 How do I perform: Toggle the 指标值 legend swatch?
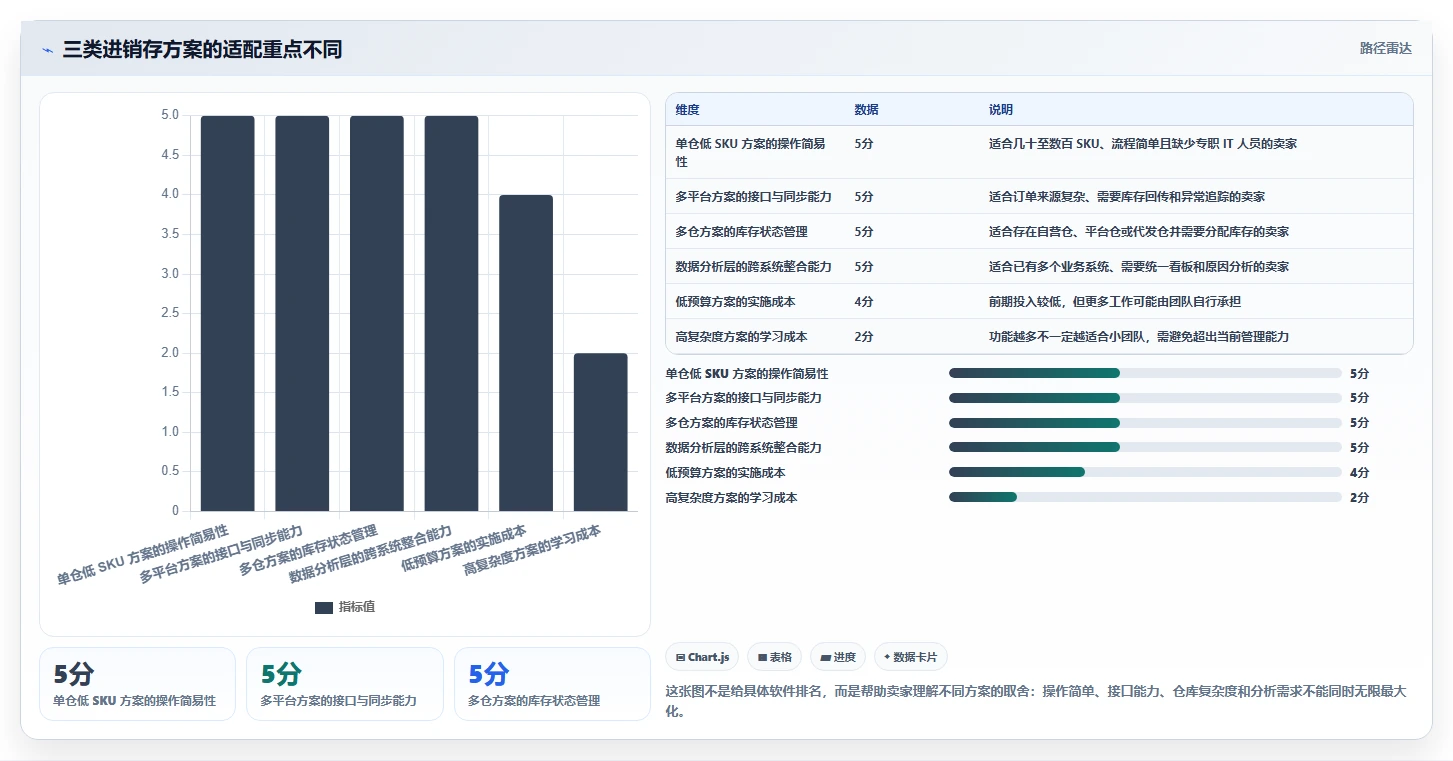click(x=324, y=607)
